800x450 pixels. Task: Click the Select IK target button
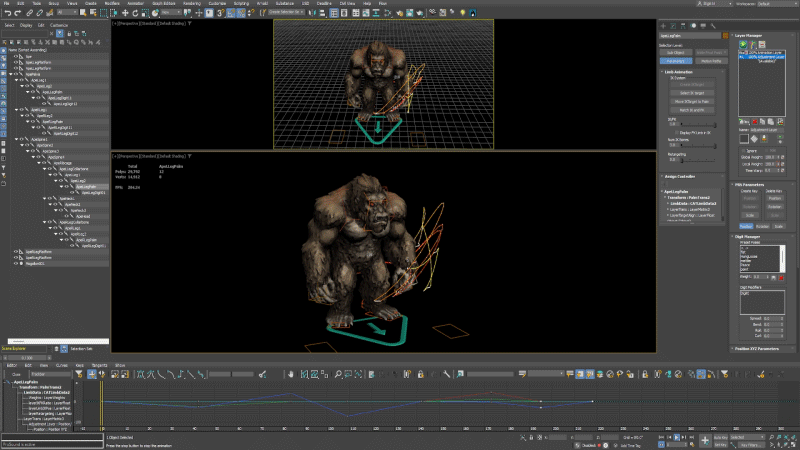click(691, 93)
